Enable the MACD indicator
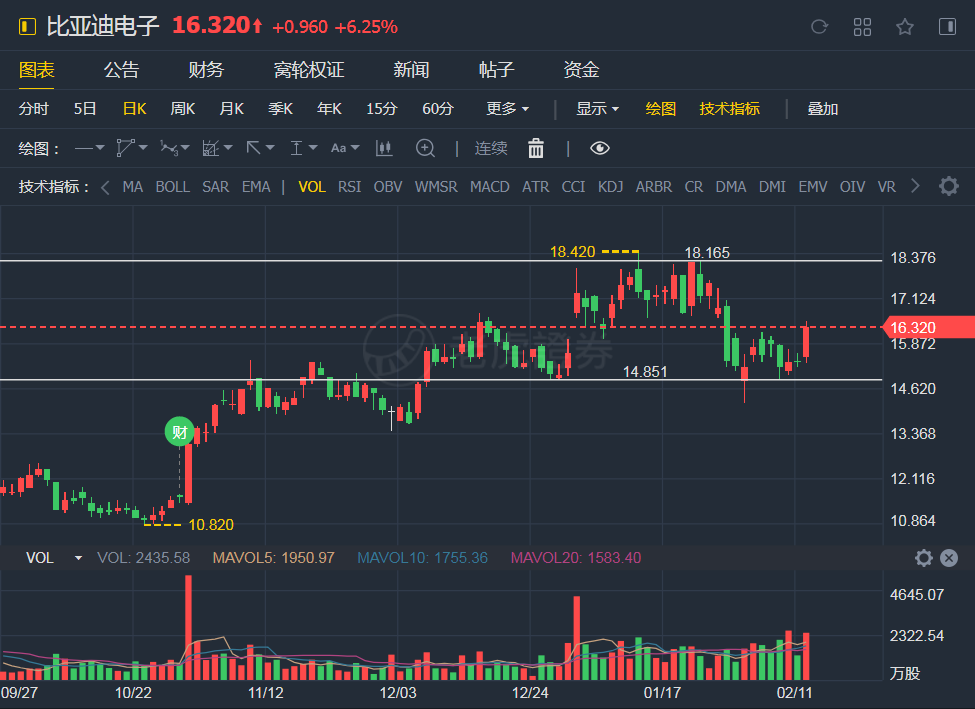Viewport: 975px width, 709px height. (x=489, y=187)
